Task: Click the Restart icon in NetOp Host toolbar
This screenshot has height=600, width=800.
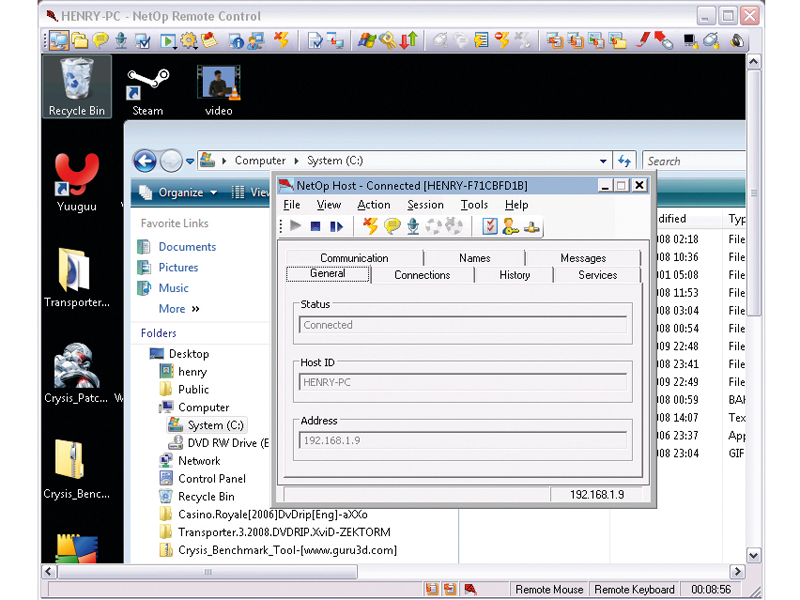Action: pyautogui.click(x=336, y=226)
